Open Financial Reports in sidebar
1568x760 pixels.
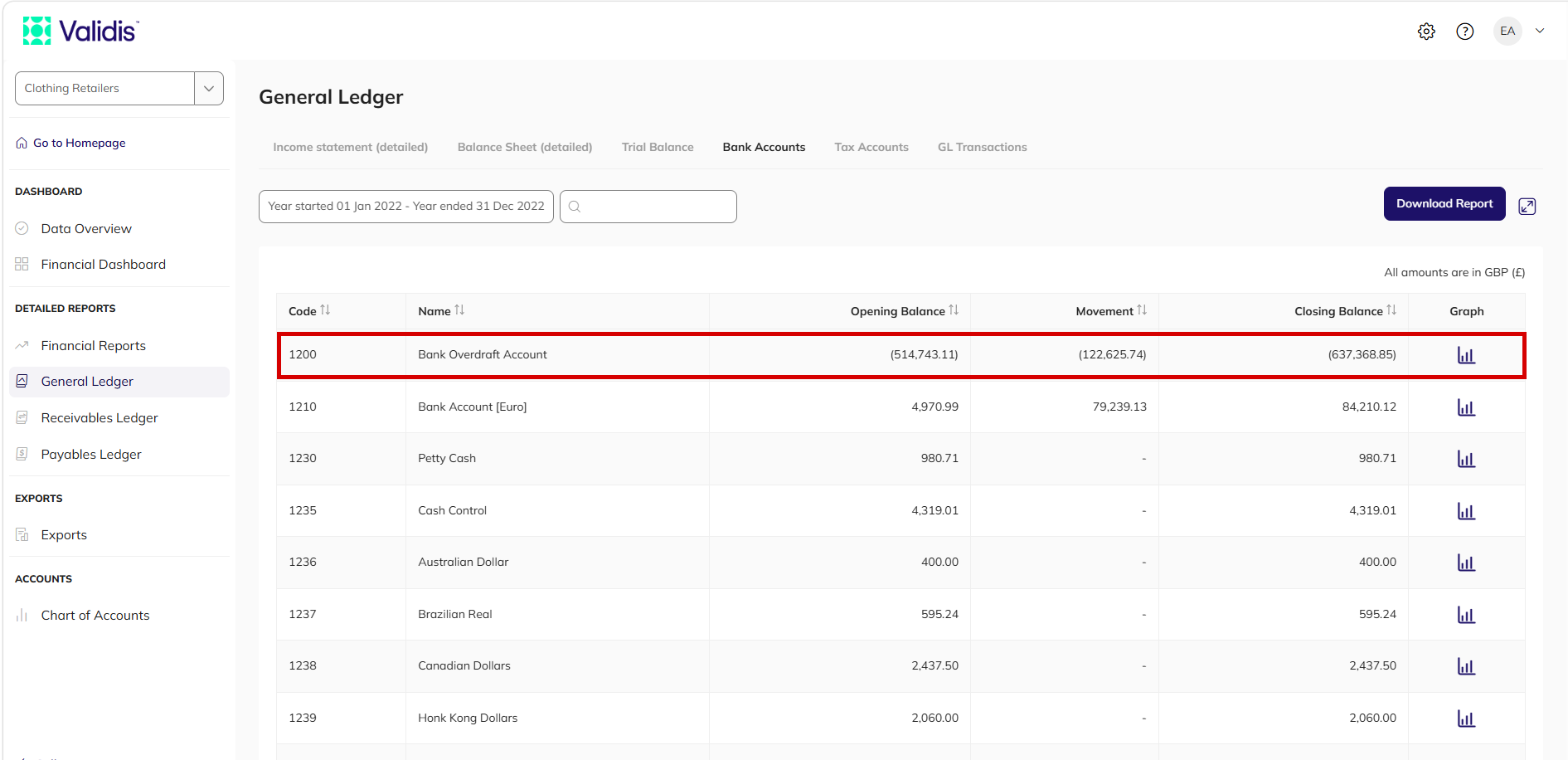pyautogui.click(x=93, y=345)
